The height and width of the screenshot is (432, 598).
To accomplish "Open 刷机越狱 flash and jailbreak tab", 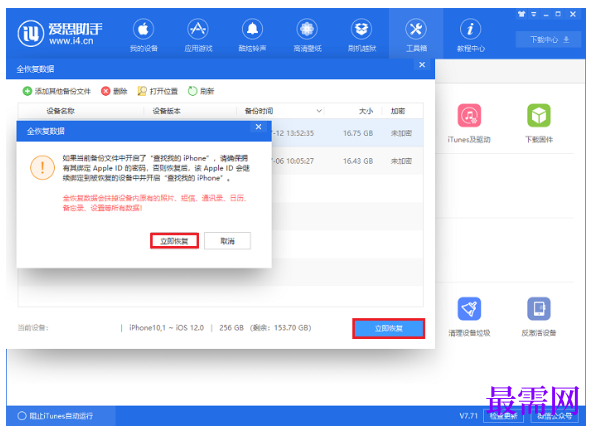I will click(x=362, y=35).
